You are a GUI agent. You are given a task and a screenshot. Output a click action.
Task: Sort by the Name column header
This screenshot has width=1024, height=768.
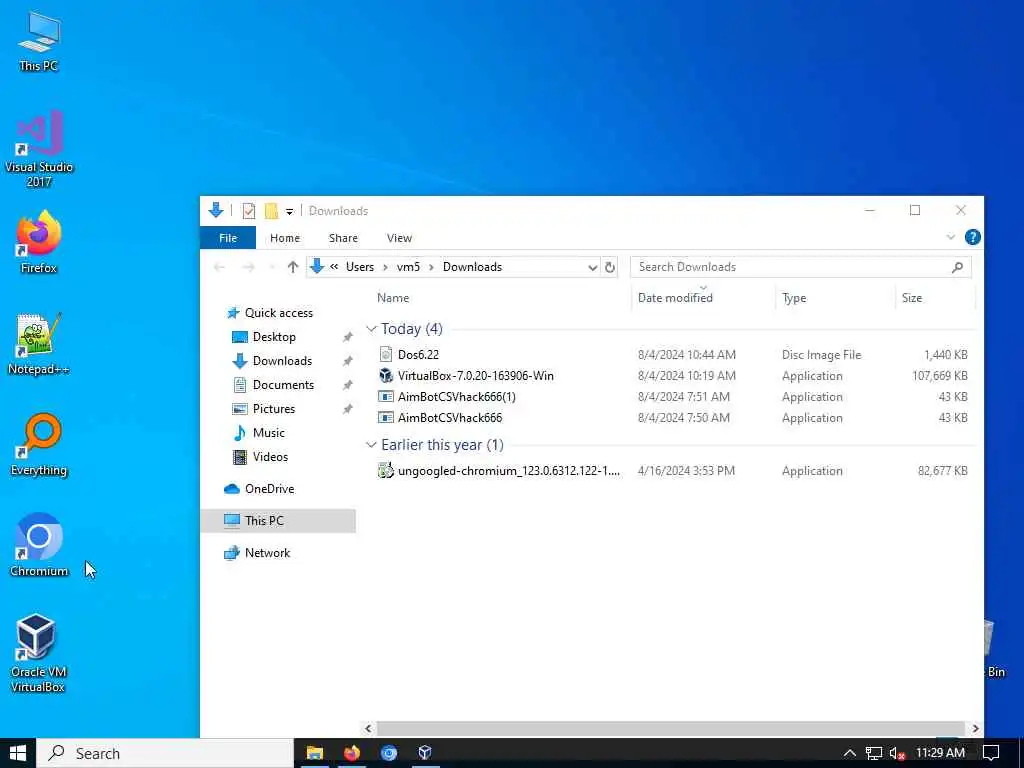coord(393,298)
